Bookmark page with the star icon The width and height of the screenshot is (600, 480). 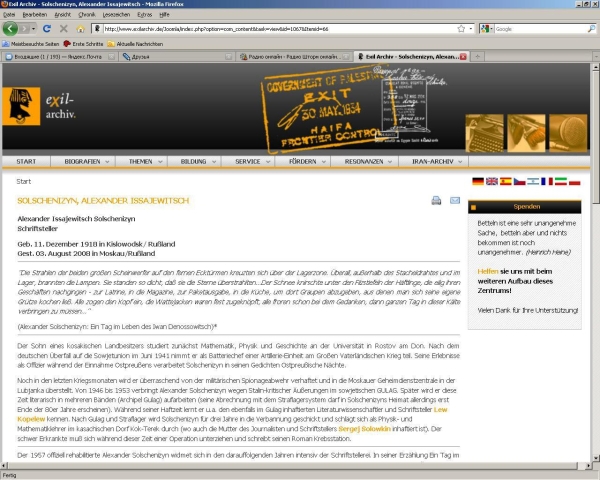point(461,29)
